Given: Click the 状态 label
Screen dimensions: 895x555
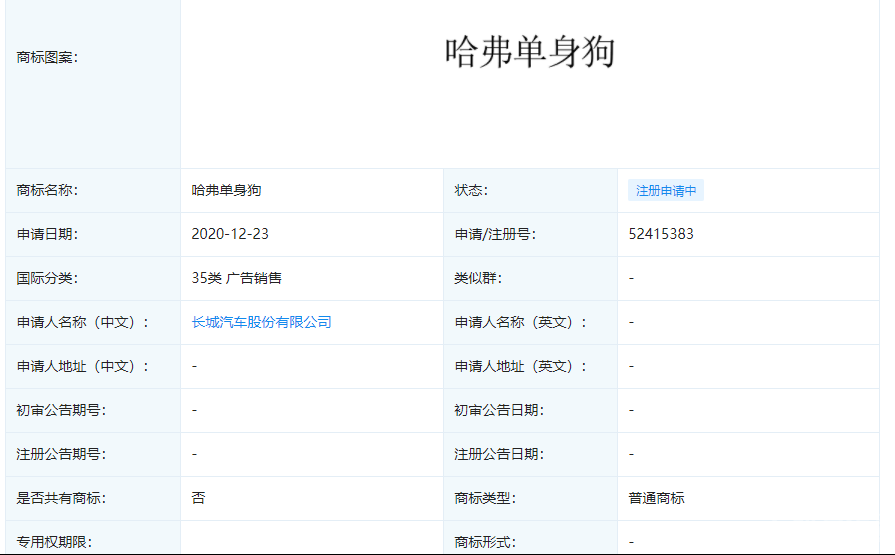Looking at the screenshot, I should click(x=471, y=190).
